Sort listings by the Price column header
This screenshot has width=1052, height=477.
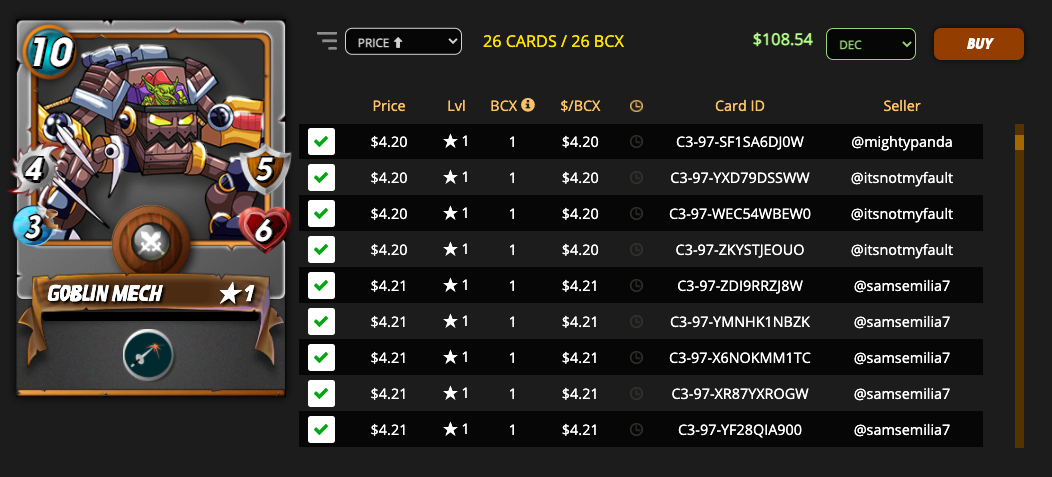click(389, 105)
